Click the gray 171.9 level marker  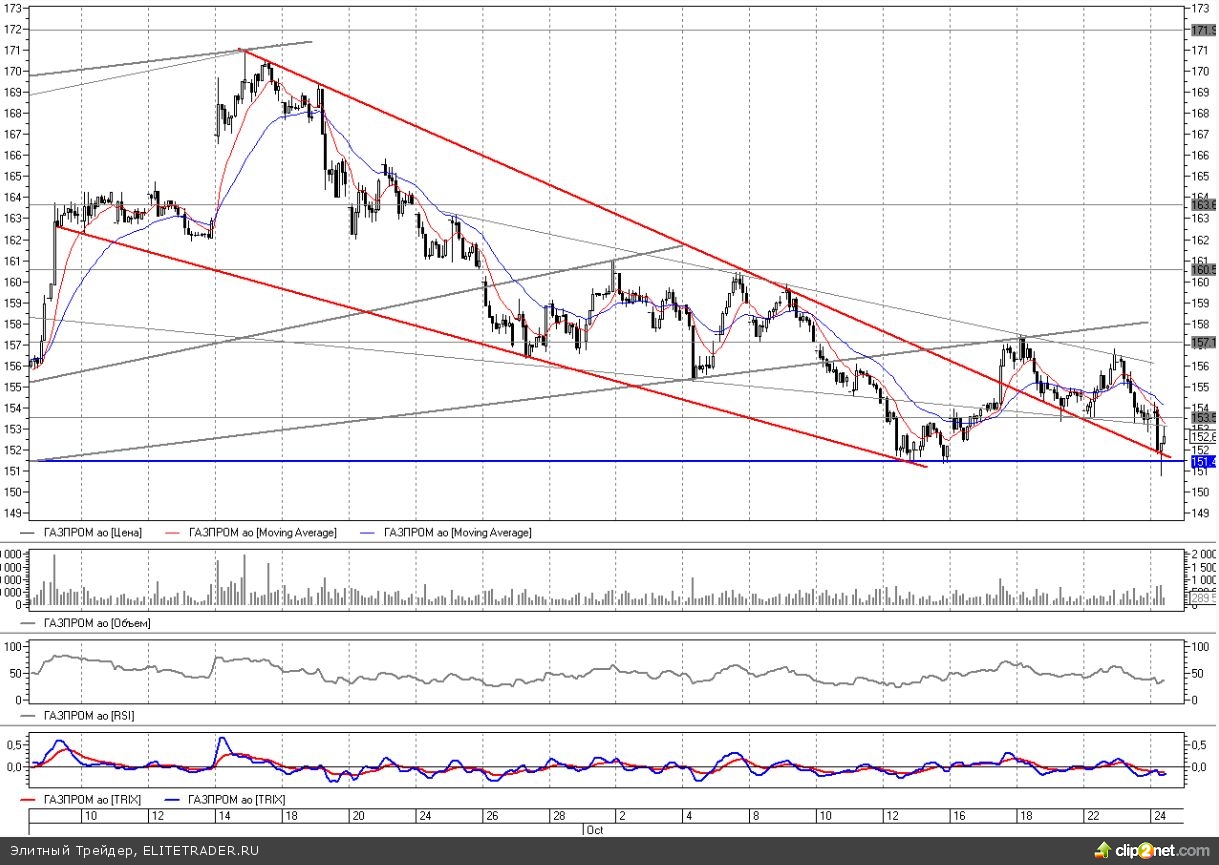click(1202, 30)
